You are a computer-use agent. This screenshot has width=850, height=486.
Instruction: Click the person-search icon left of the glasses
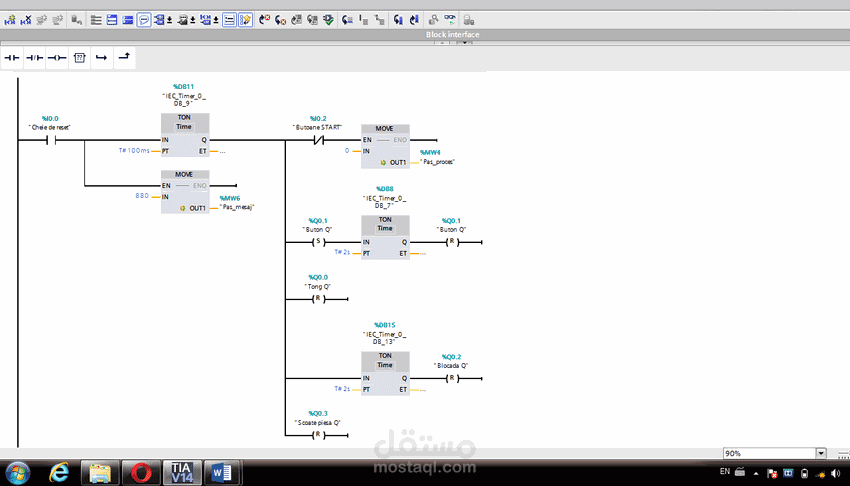point(433,20)
